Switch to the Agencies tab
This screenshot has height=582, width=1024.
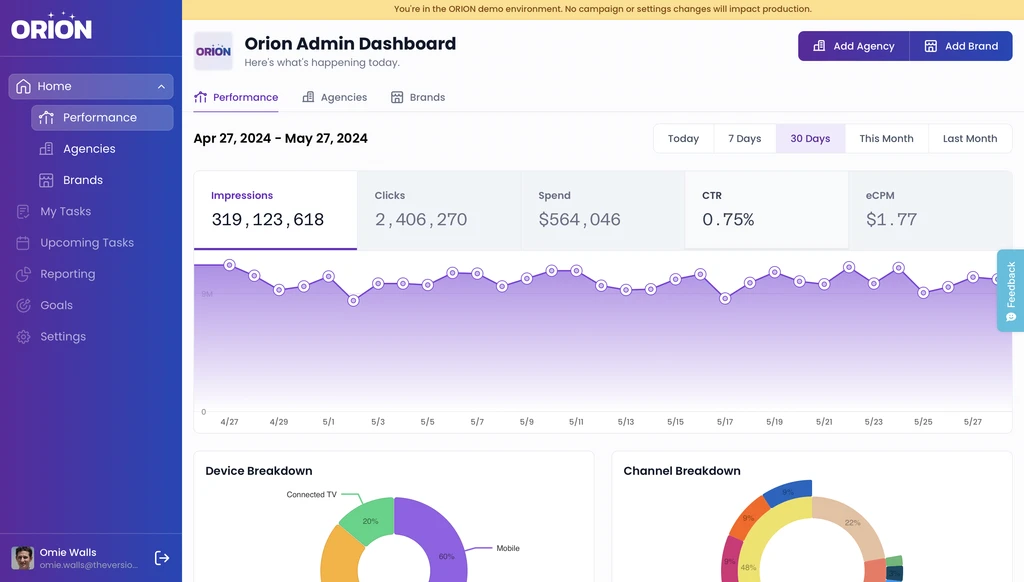click(x=334, y=97)
